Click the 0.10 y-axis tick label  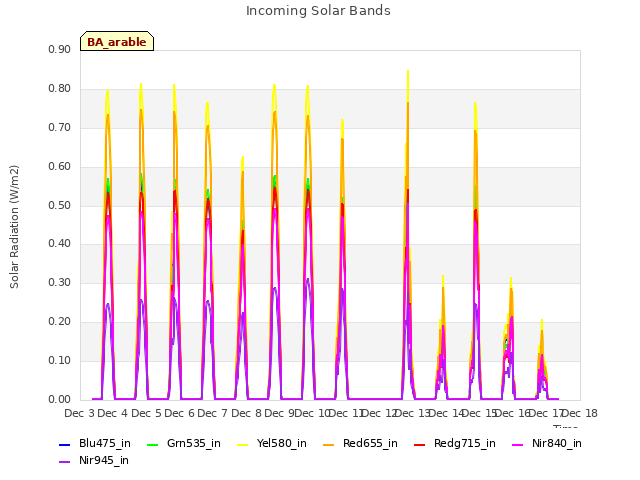click(60, 360)
